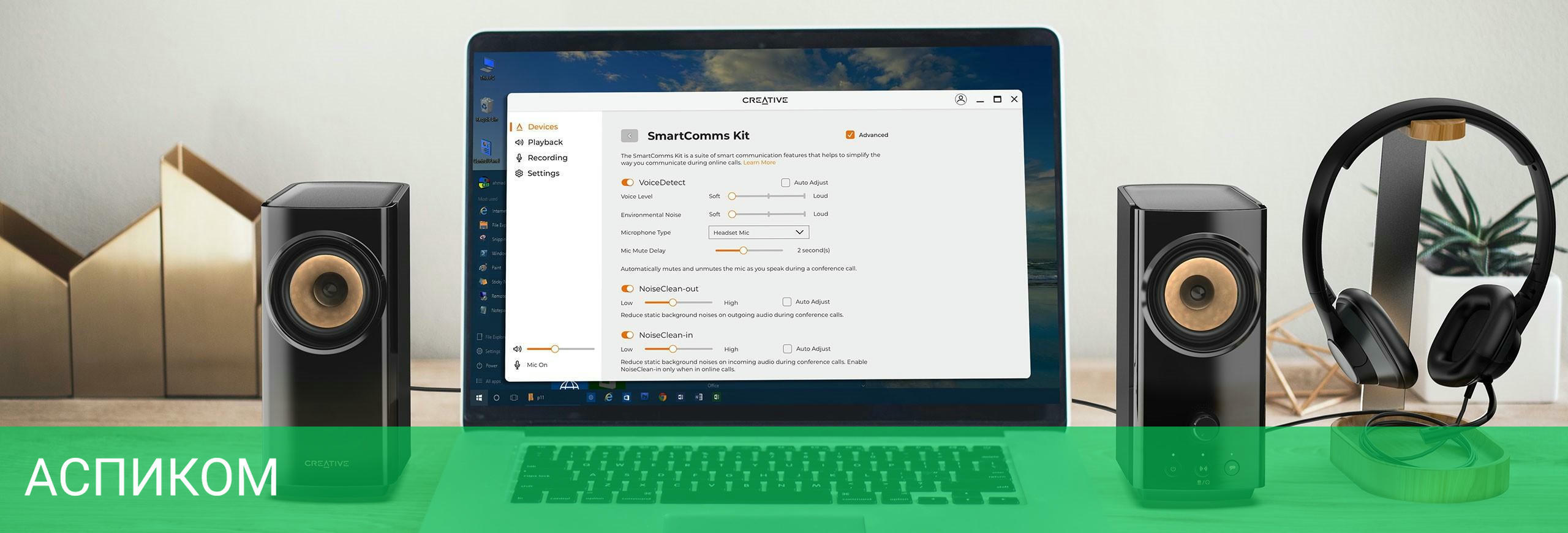Turn off the NoiseClean-out toggle
The height and width of the screenshot is (533, 1568).
pos(627,289)
